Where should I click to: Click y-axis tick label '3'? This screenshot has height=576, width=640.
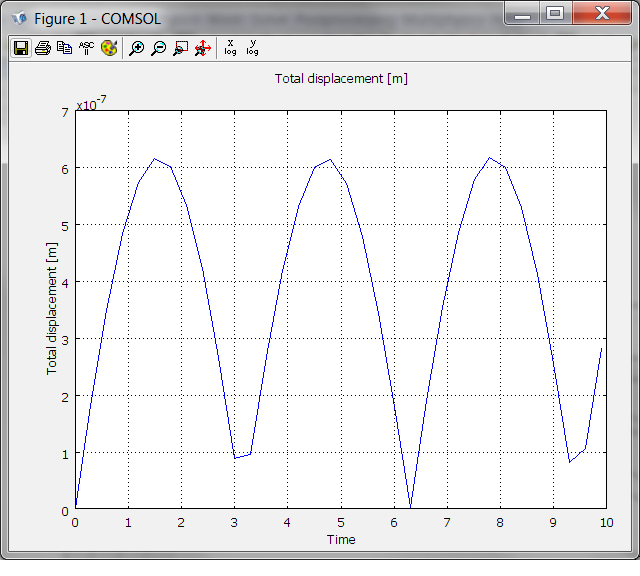[x=65, y=340]
